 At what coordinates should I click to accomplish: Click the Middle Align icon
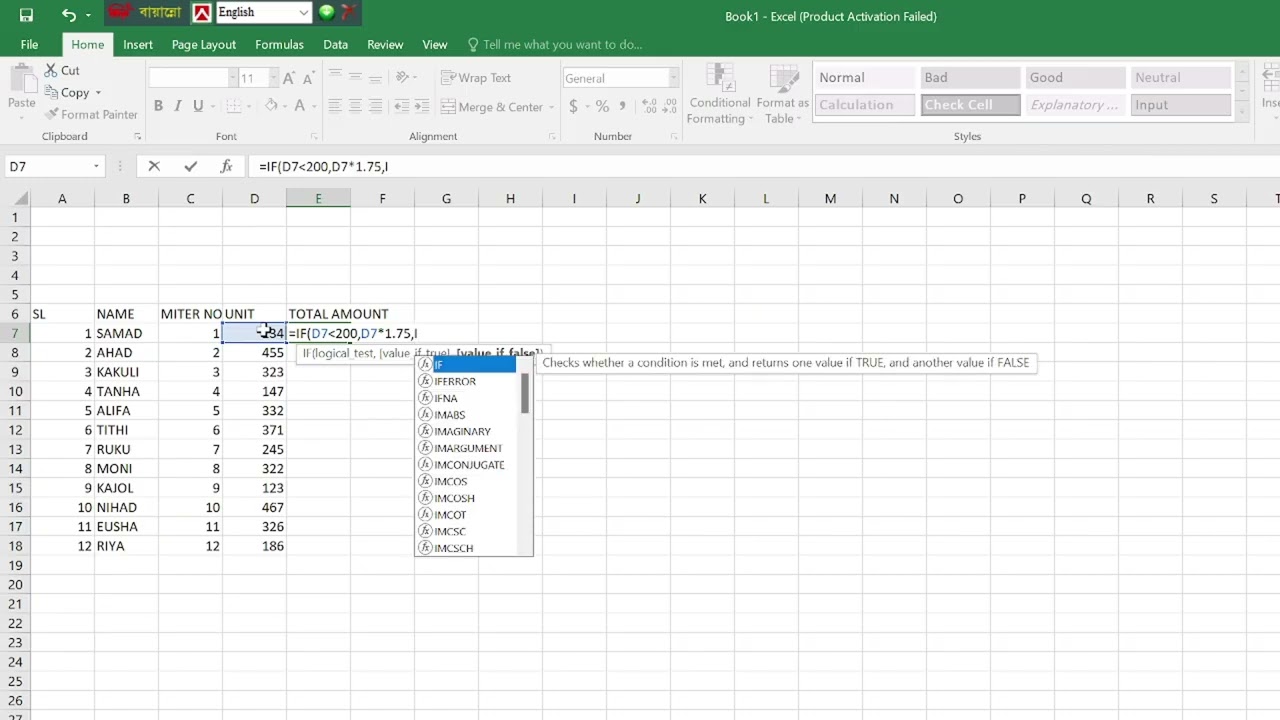point(355,77)
